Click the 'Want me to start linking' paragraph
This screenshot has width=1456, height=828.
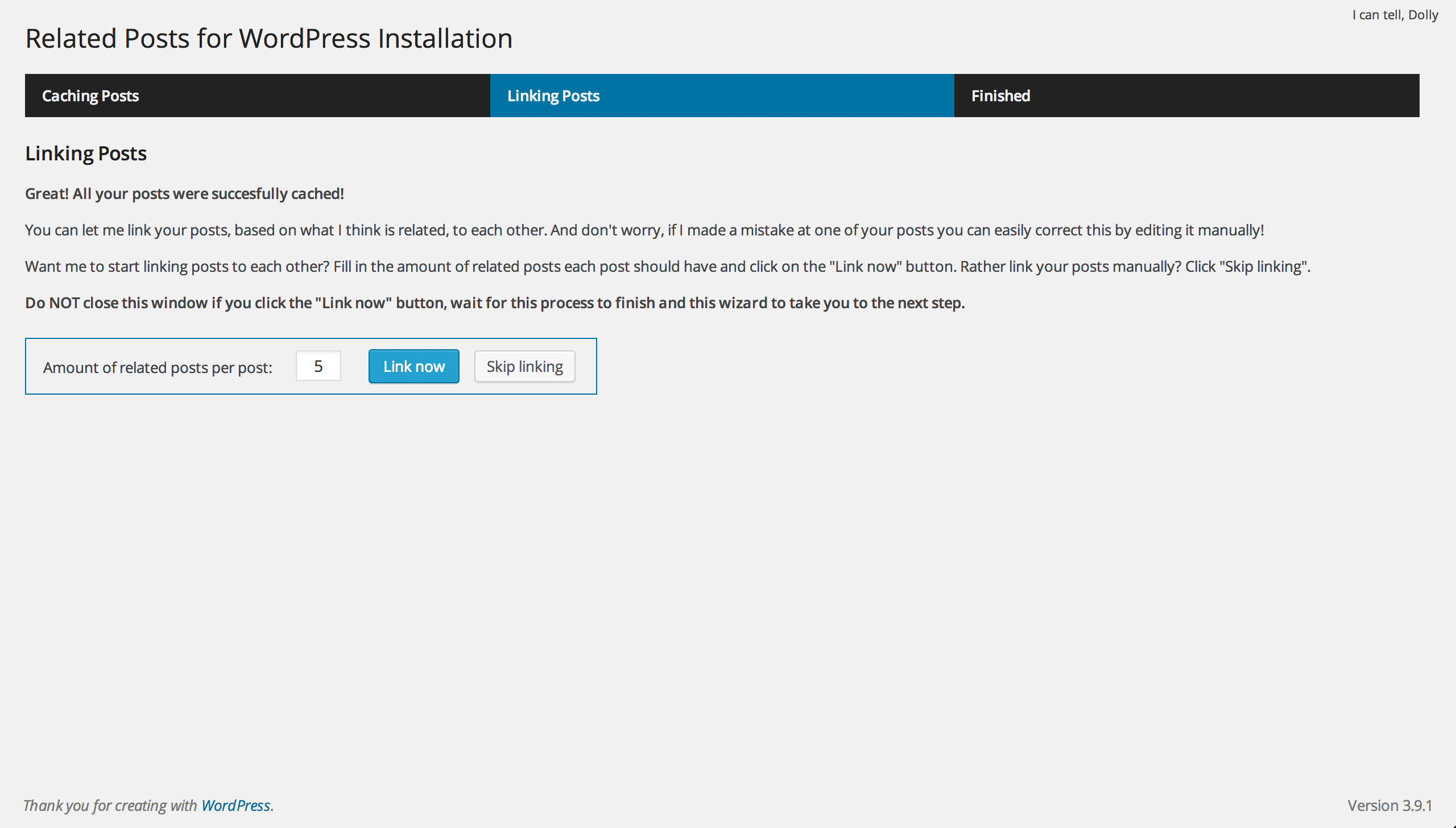point(667,267)
